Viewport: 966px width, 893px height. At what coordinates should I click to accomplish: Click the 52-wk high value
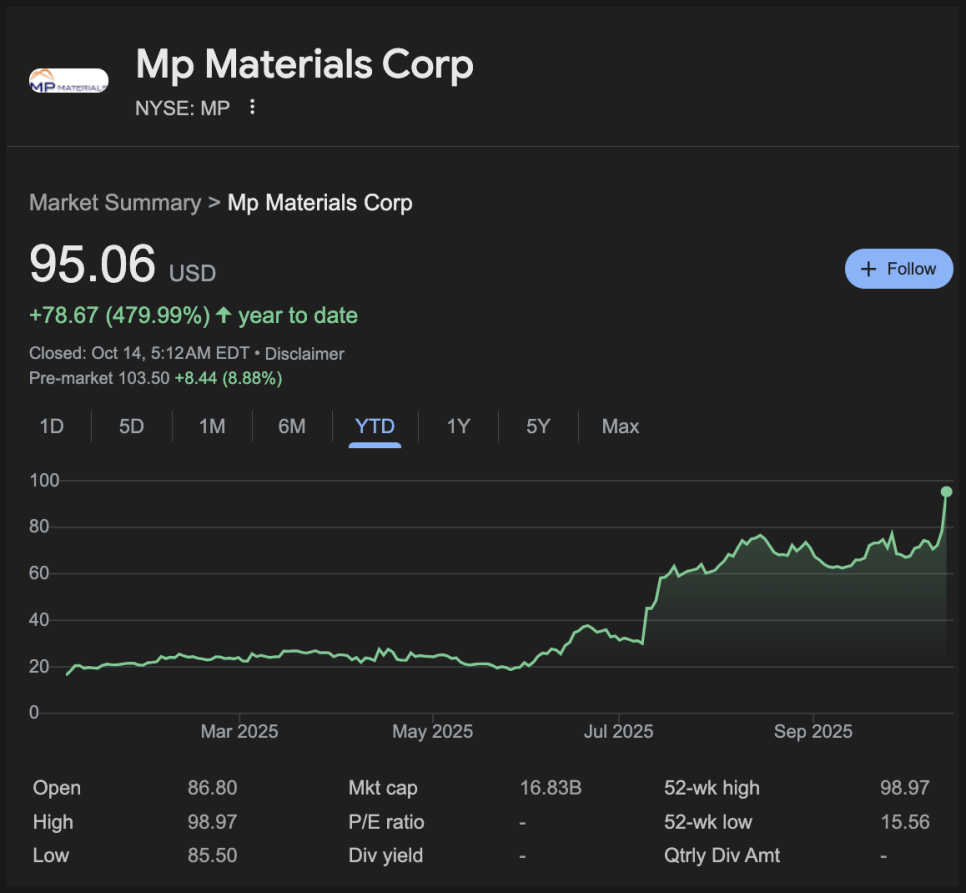[904, 789]
